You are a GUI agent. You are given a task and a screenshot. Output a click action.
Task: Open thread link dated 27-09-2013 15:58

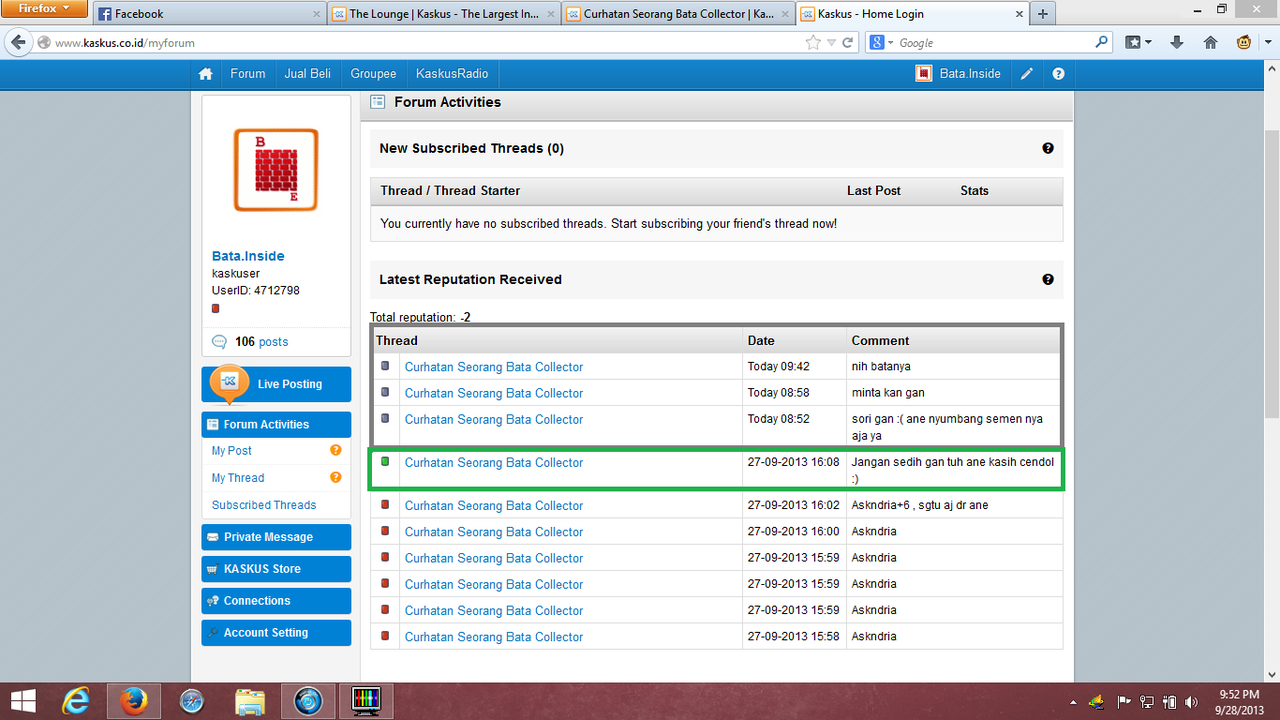tap(494, 637)
